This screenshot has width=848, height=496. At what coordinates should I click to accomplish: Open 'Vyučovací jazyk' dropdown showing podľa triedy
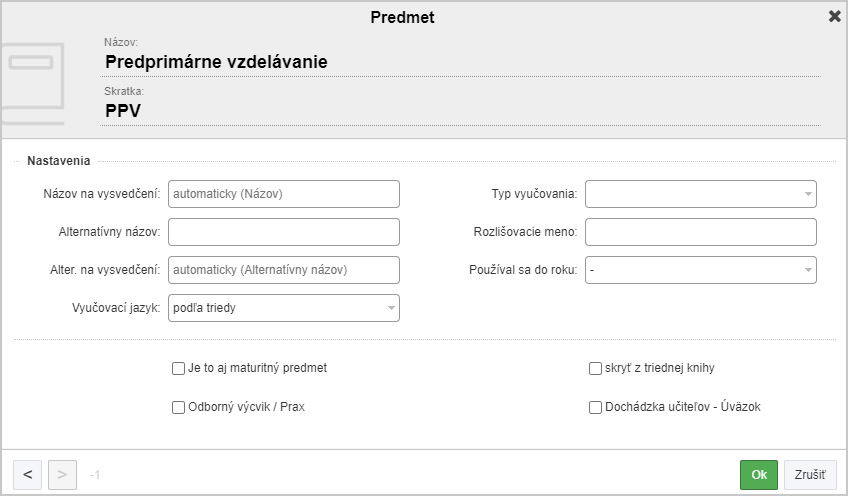pyautogui.click(x=283, y=308)
